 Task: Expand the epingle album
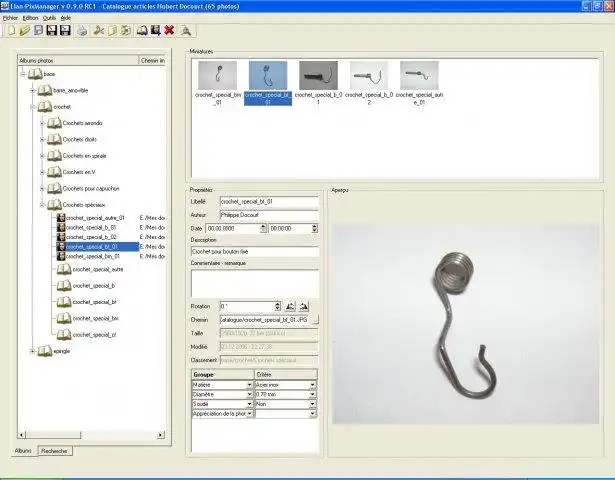[33, 351]
